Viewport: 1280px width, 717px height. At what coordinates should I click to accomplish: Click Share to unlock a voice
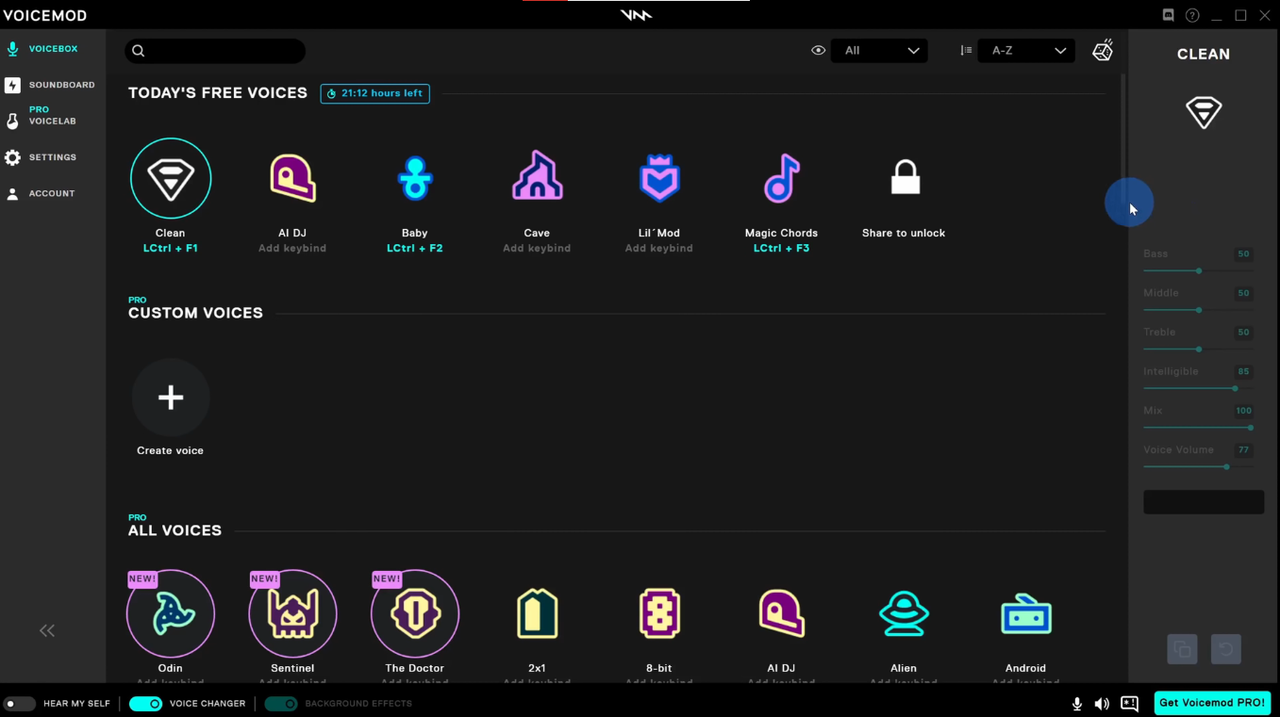(x=903, y=178)
